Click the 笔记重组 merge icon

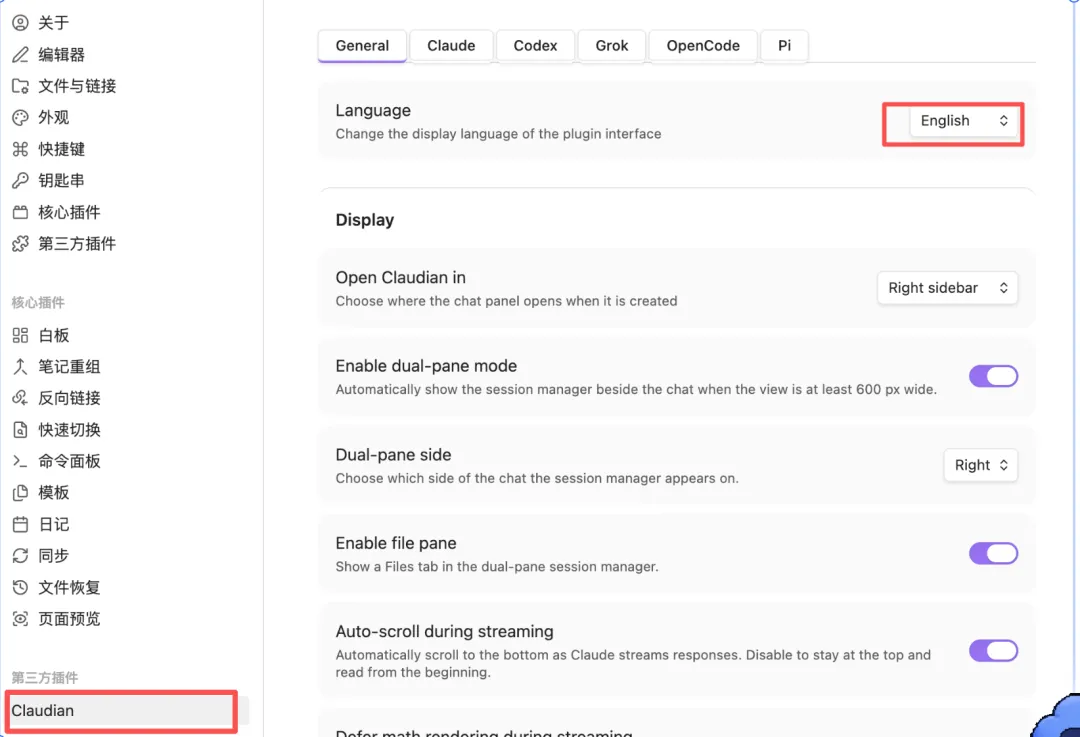21,366
